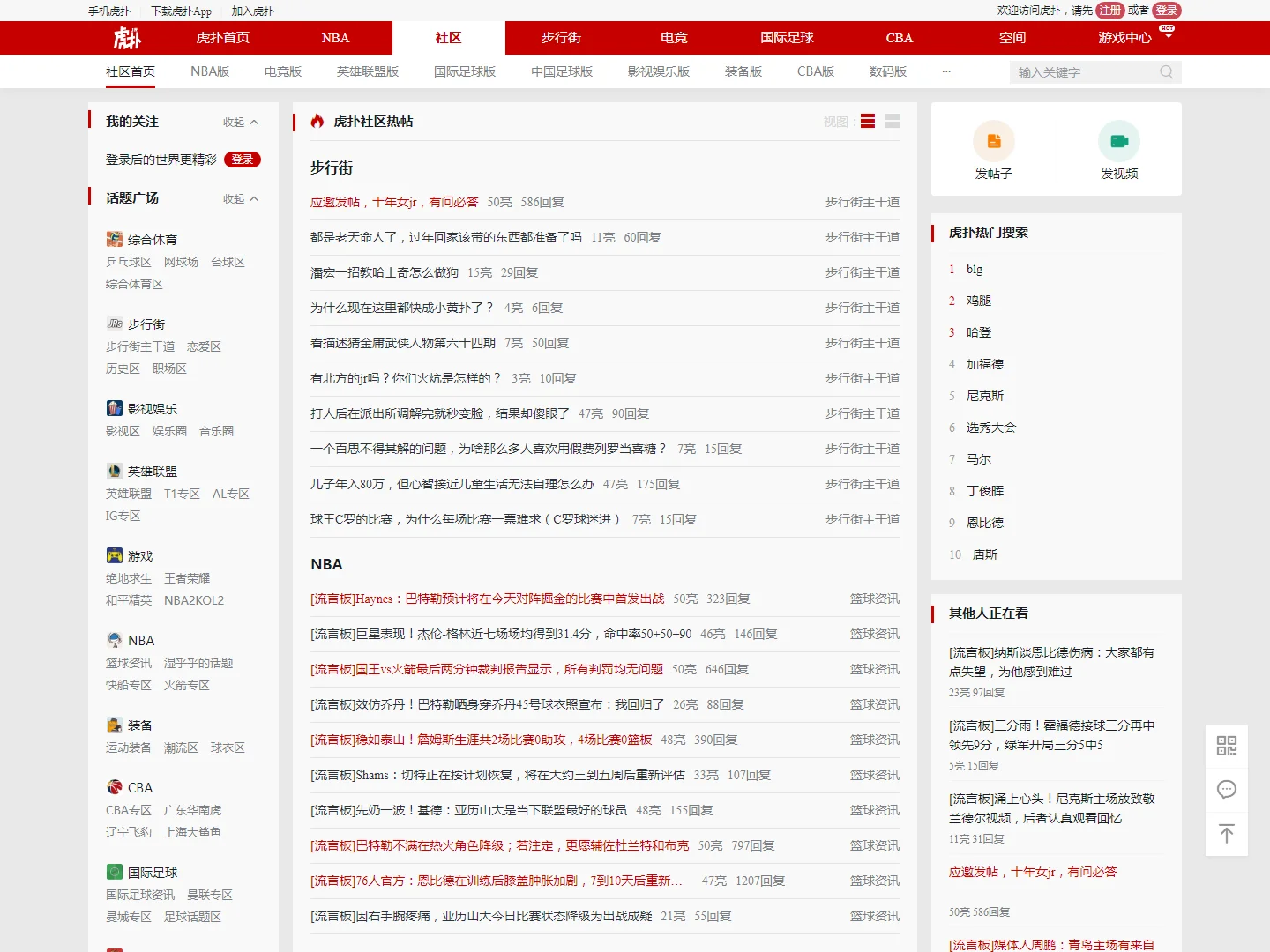Image resolution: width=1270 pixels, height=952 pixels.
Task: Open the 虎扑首页 nav tab
Action: click(223, 38)
